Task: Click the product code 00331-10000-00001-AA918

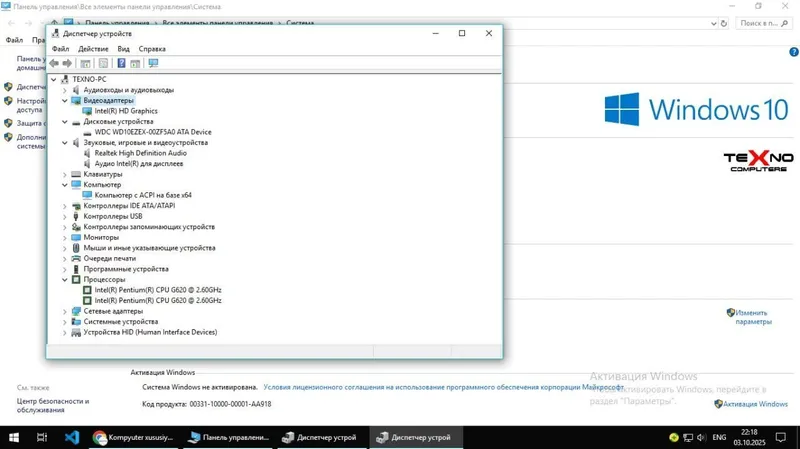Action: [231, 404]
